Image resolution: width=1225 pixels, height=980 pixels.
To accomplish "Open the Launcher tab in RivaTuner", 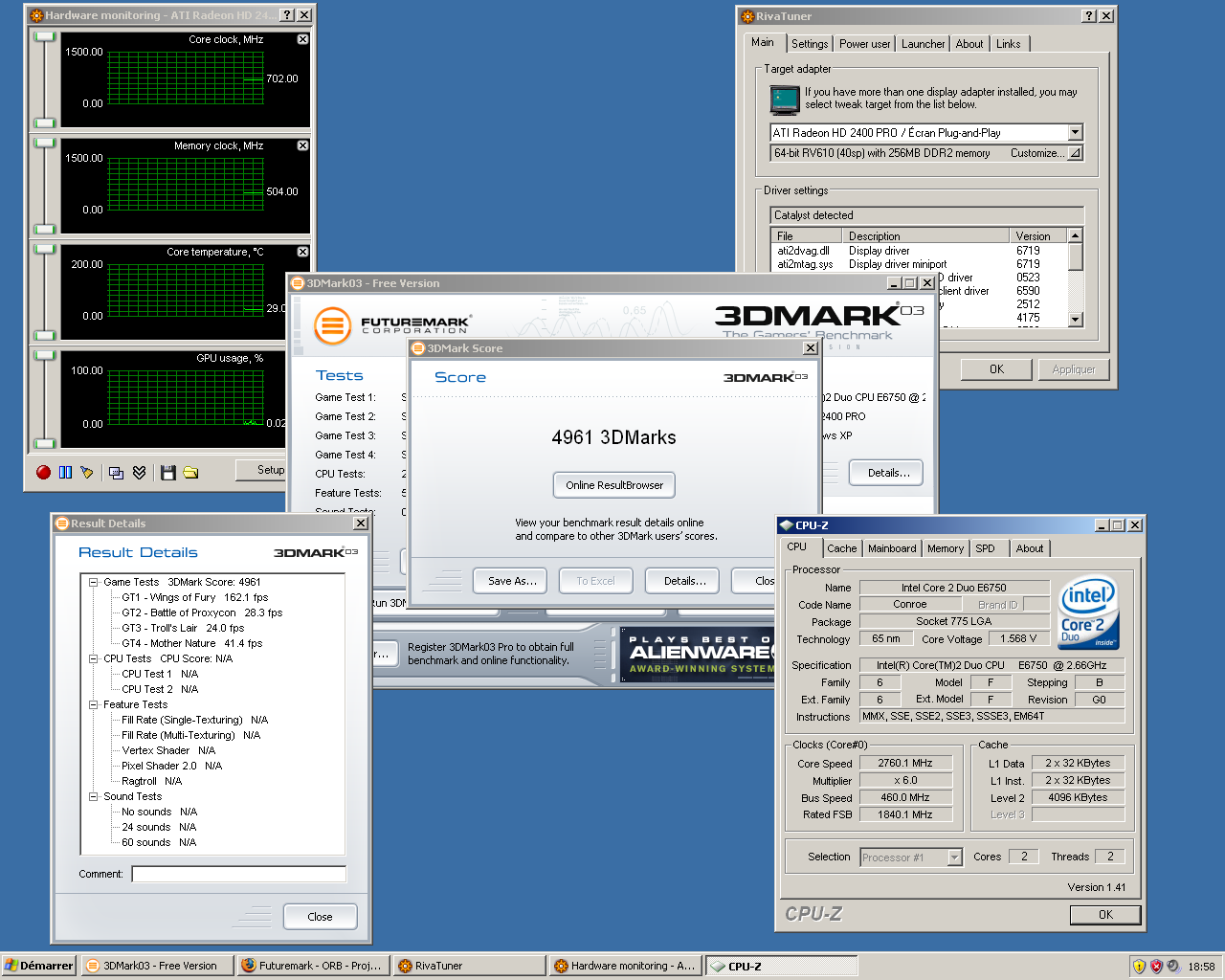I will (x=924, y=44).
